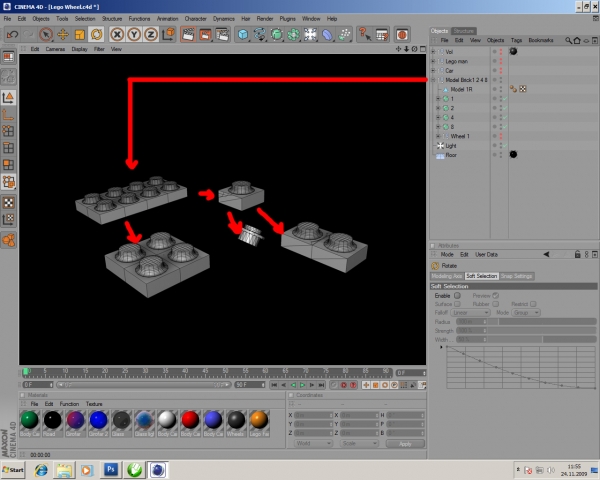Click the context help question-mark icon
The height and width of the screenshot is (480, 600).
pos(365,34)
